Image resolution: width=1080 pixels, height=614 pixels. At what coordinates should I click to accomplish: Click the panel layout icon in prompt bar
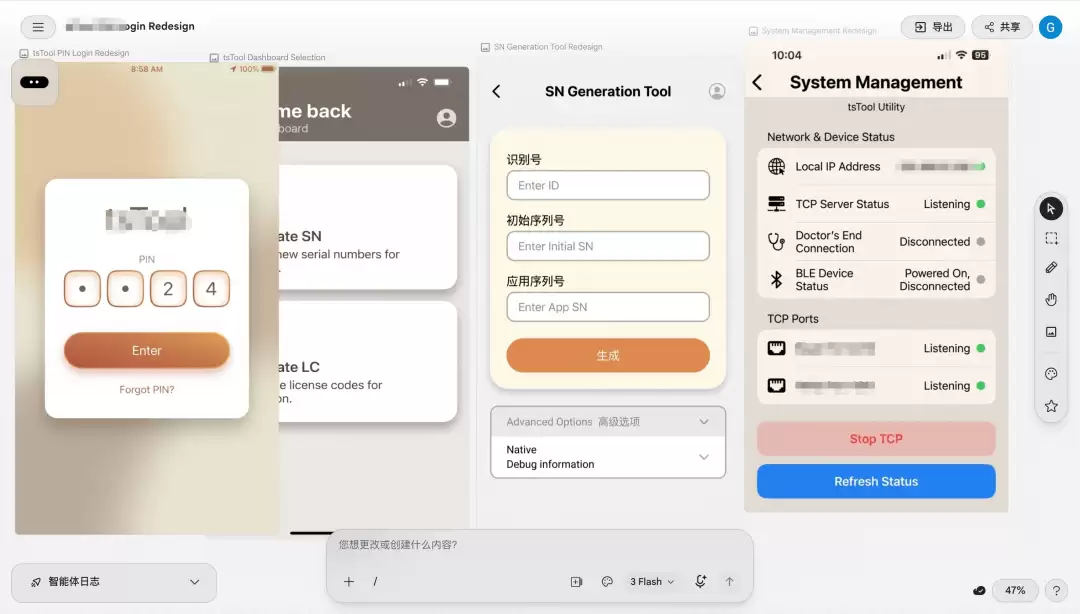[x=577, y=582]
